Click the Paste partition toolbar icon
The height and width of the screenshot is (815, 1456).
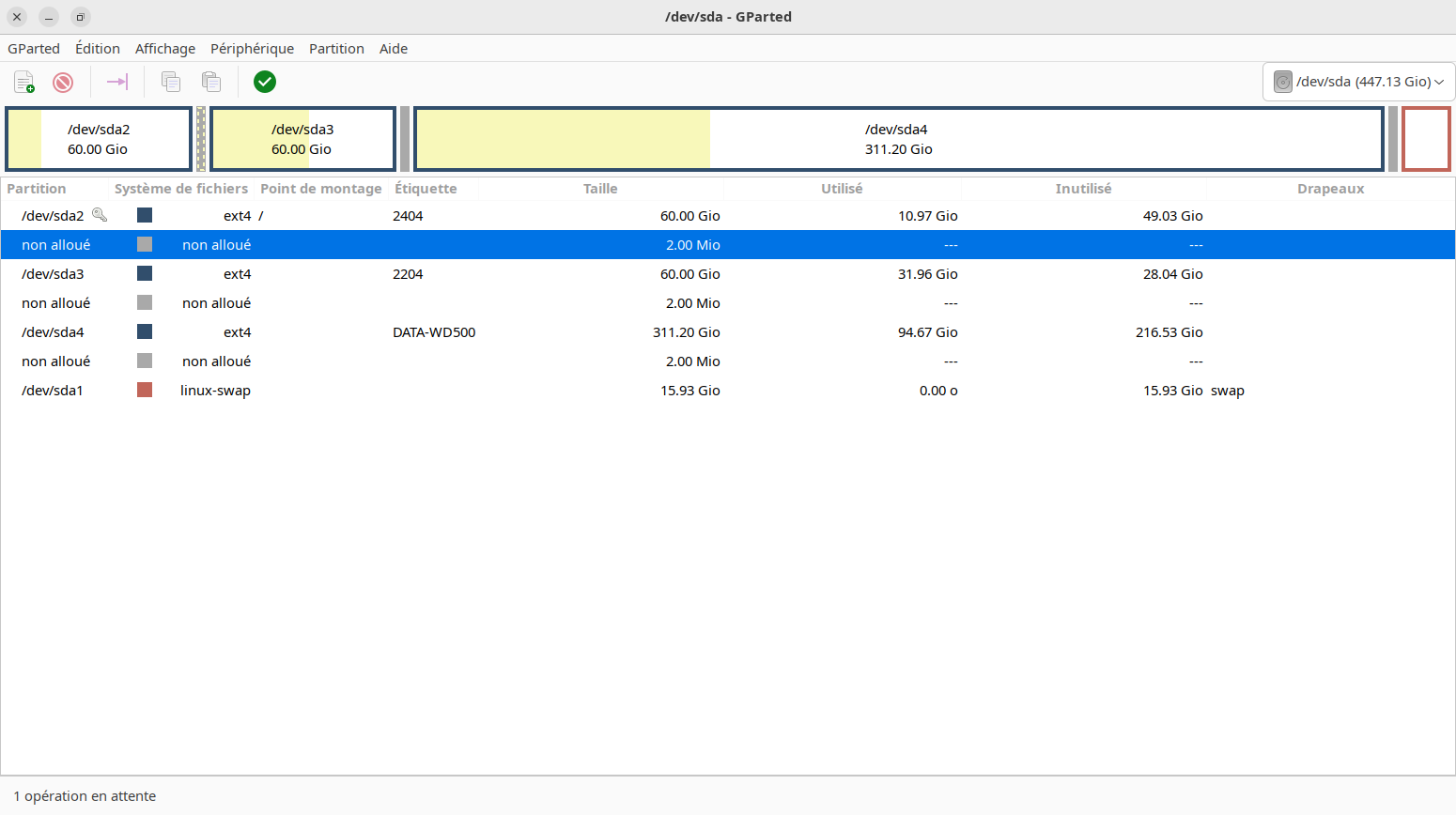coord(211,82)
